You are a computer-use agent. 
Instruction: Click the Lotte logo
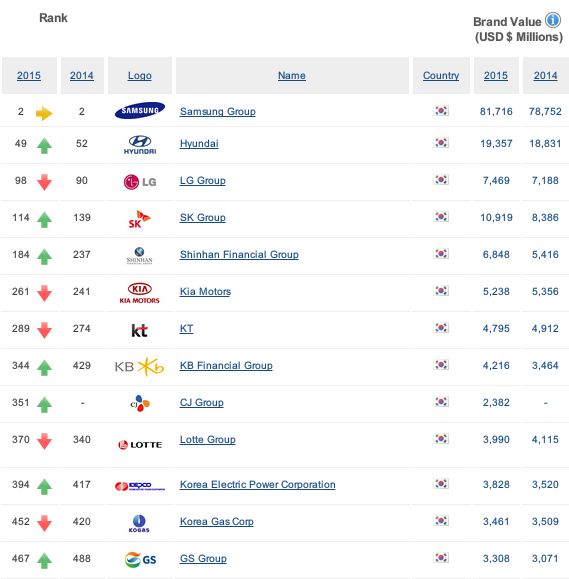140,445
